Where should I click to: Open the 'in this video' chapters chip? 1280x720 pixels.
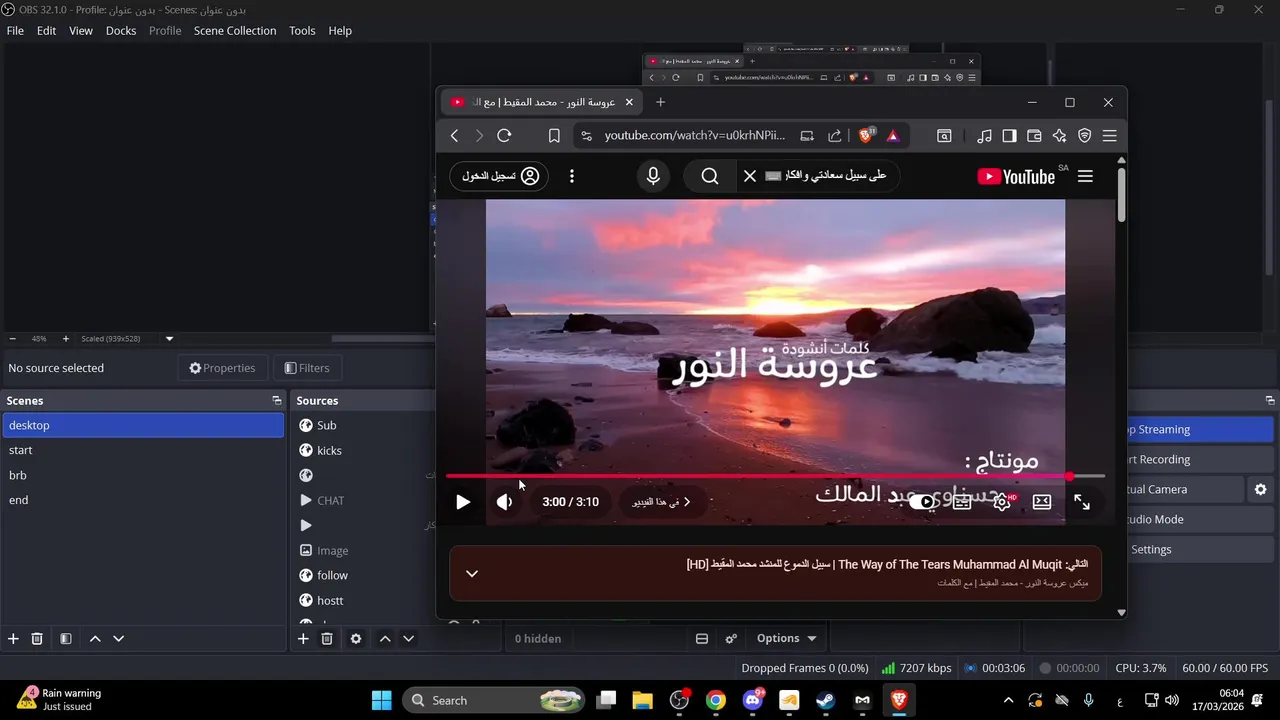[662, 502]
